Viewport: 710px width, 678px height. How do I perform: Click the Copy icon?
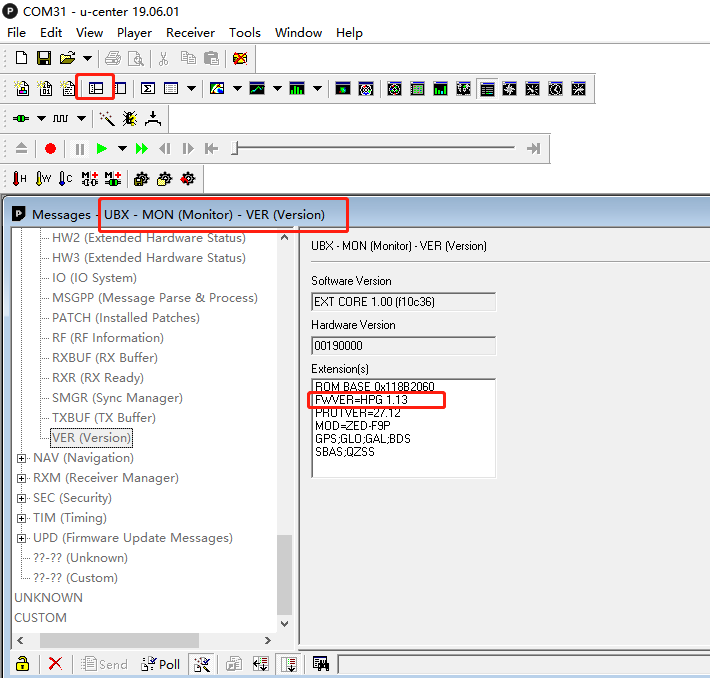(188, 58)
